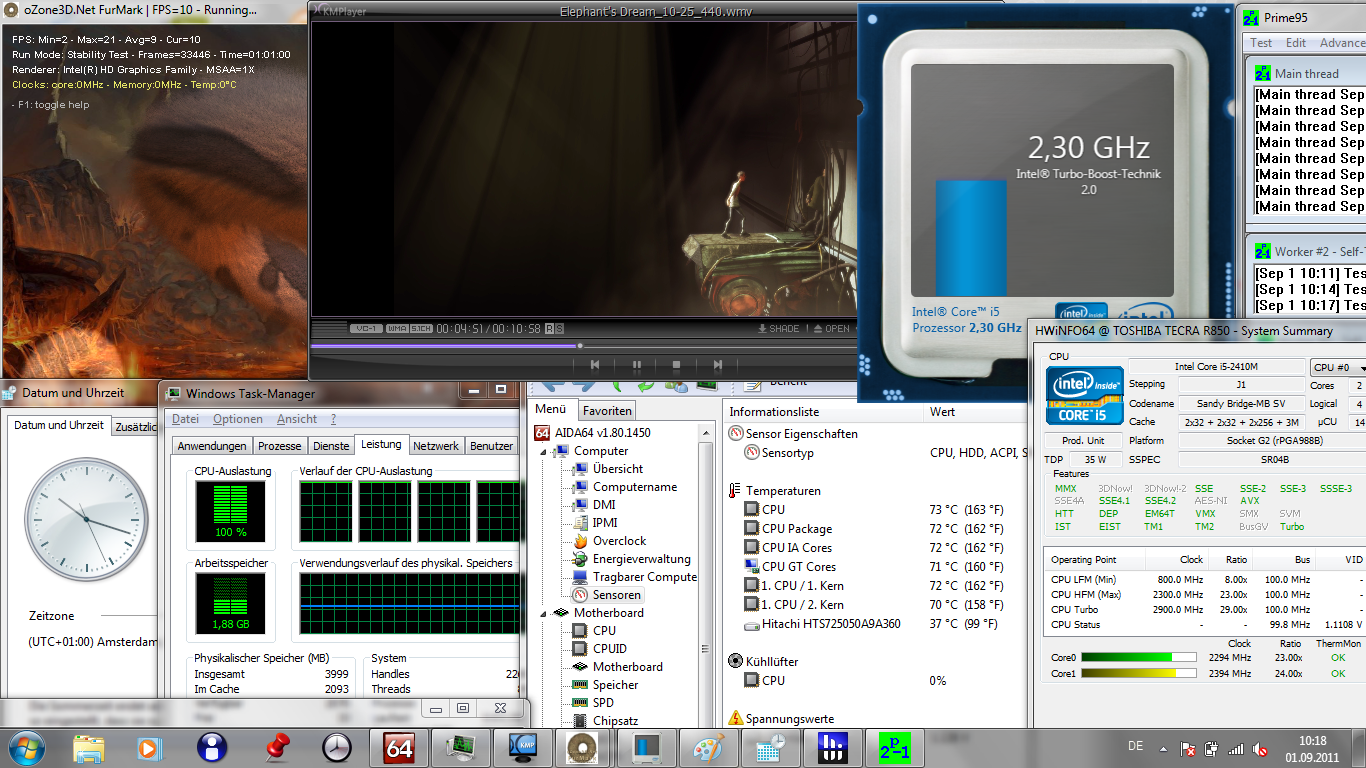Select Speicher item in AIDA64 tree

coord(615,685)
